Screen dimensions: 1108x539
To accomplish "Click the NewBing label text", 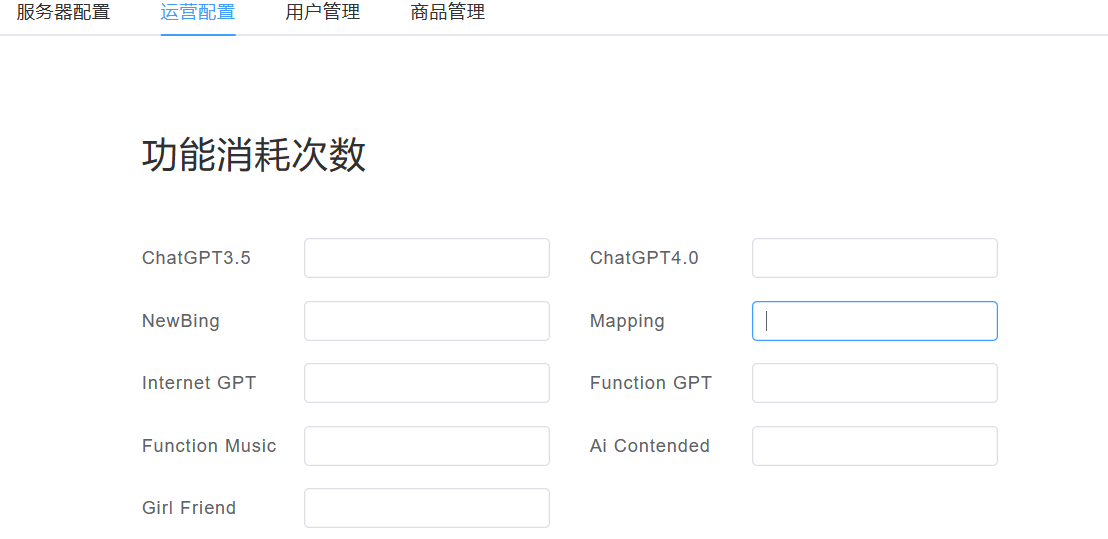I will [x=181, y=321].
